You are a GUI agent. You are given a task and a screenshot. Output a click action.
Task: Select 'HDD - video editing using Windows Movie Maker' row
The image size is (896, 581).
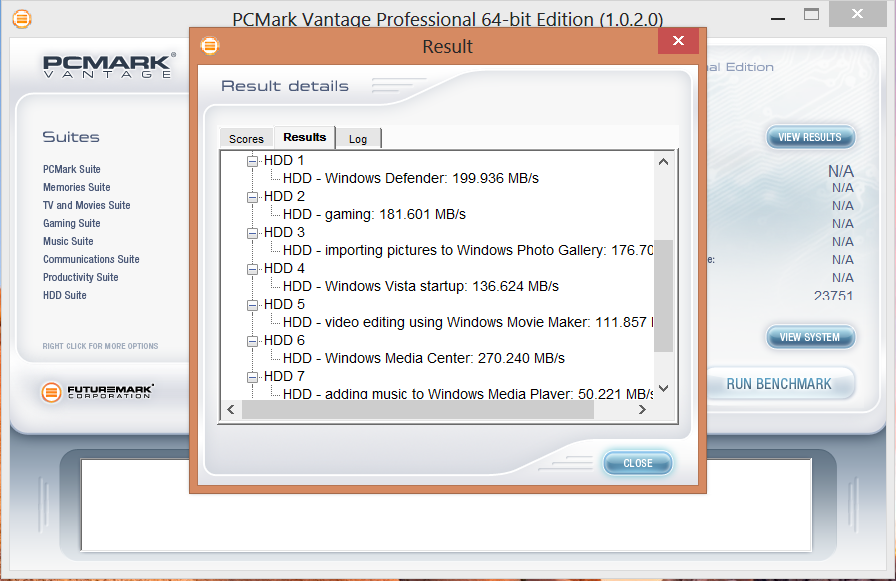click(468, 322)
